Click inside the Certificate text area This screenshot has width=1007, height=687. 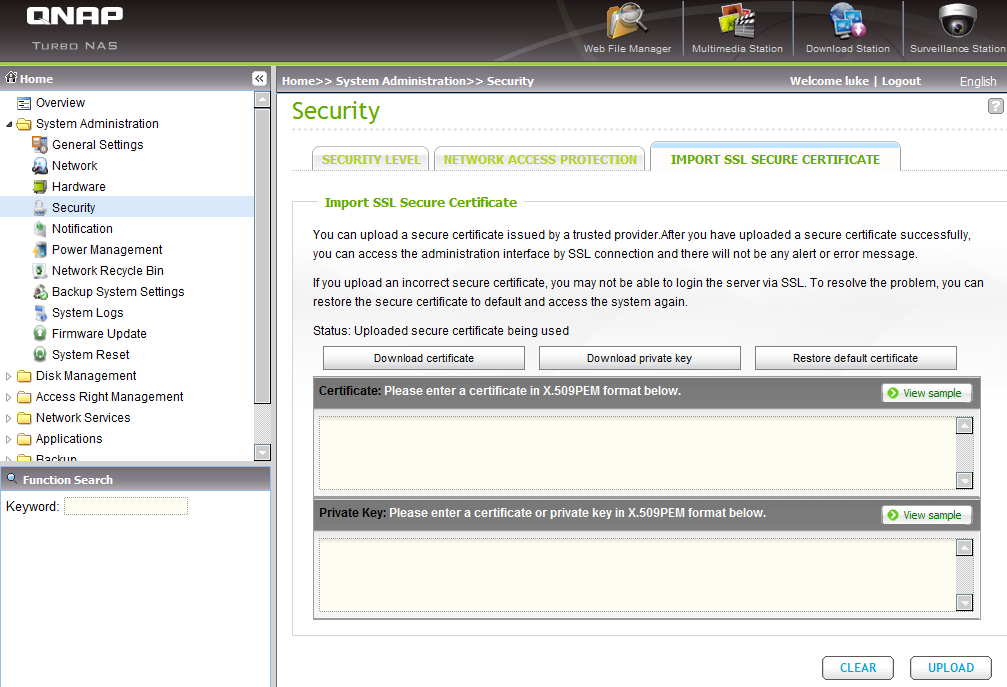point(635,453)
